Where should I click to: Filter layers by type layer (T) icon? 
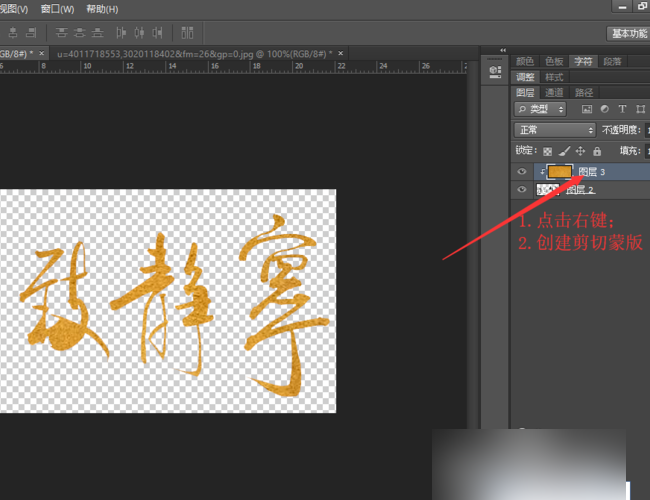pyautogui.click(x=622, y=109)
